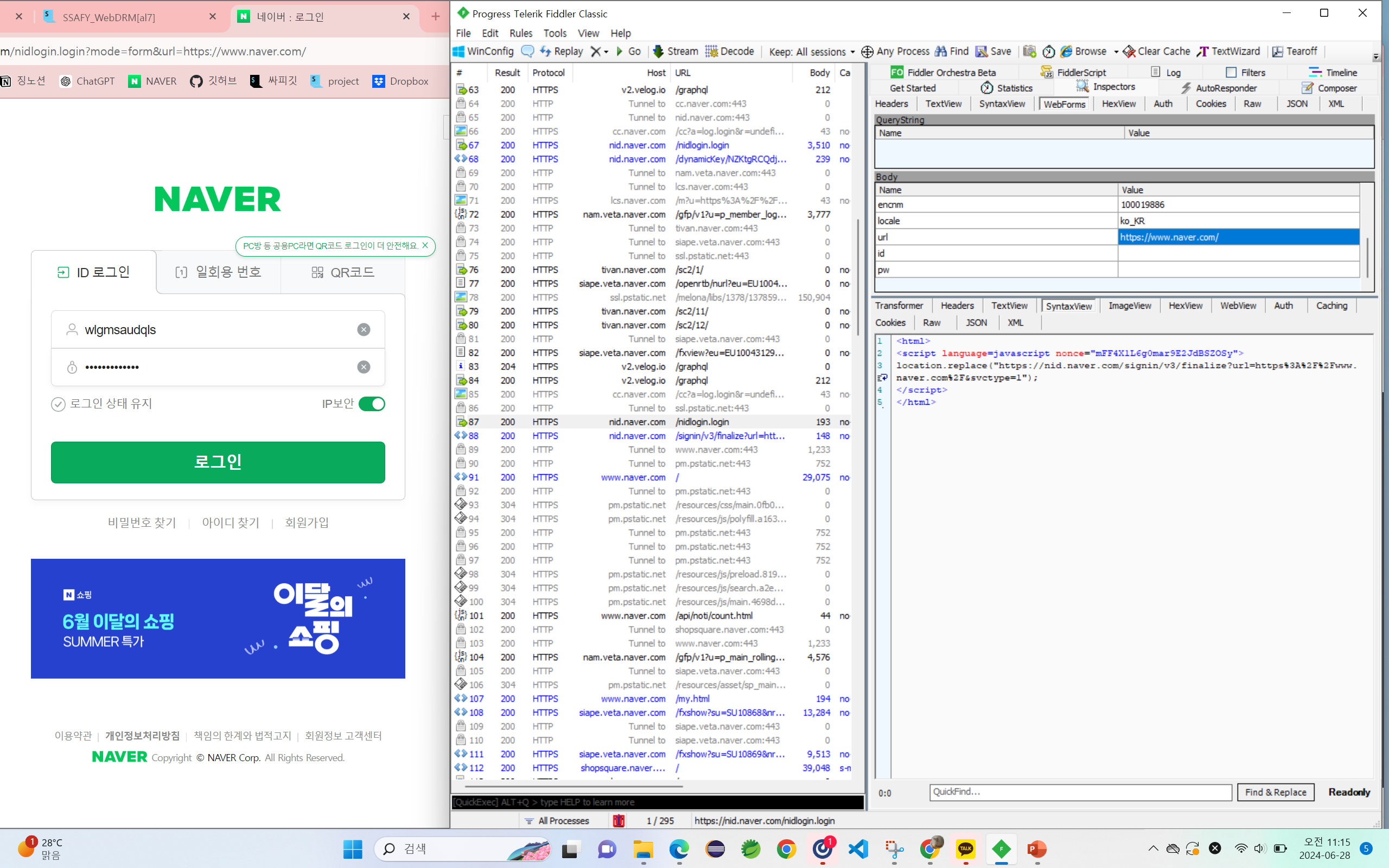Image resolution: width=1389 pixels, height=868 pixels.
Task: Click the Find binoculars icon
Action: tap(941, 52)
